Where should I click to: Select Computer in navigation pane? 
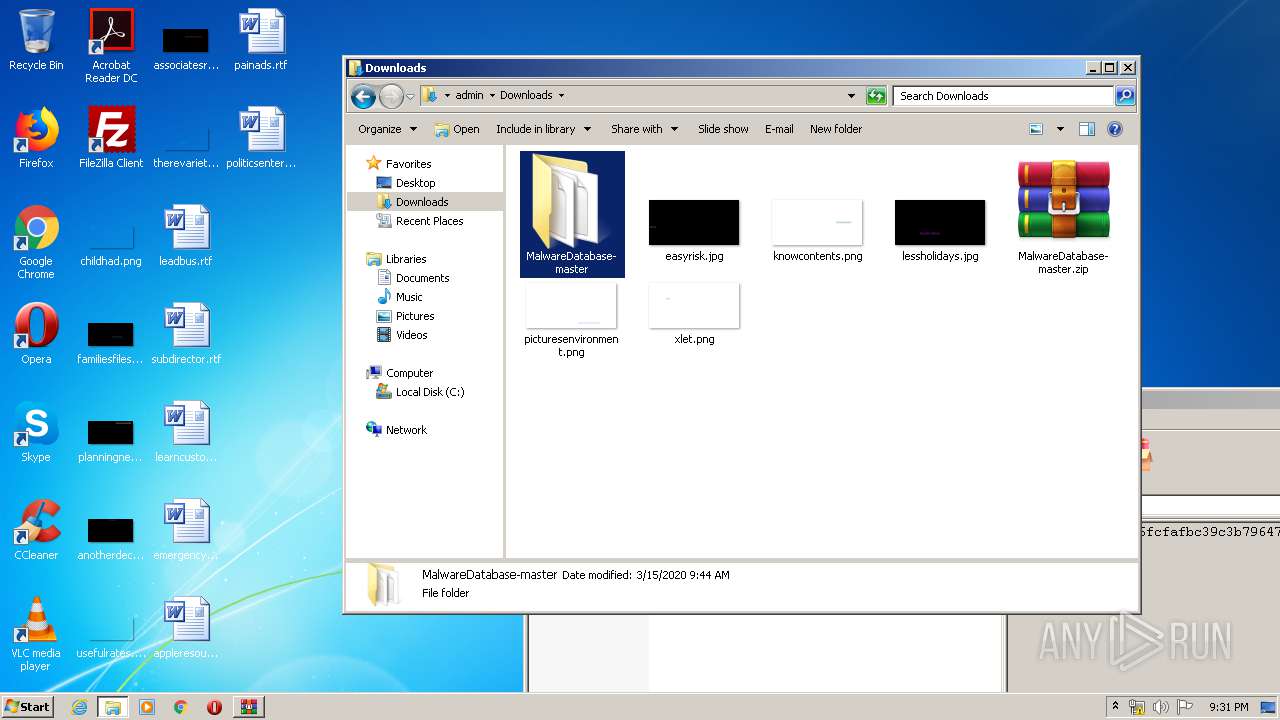[x=409, y=373]
